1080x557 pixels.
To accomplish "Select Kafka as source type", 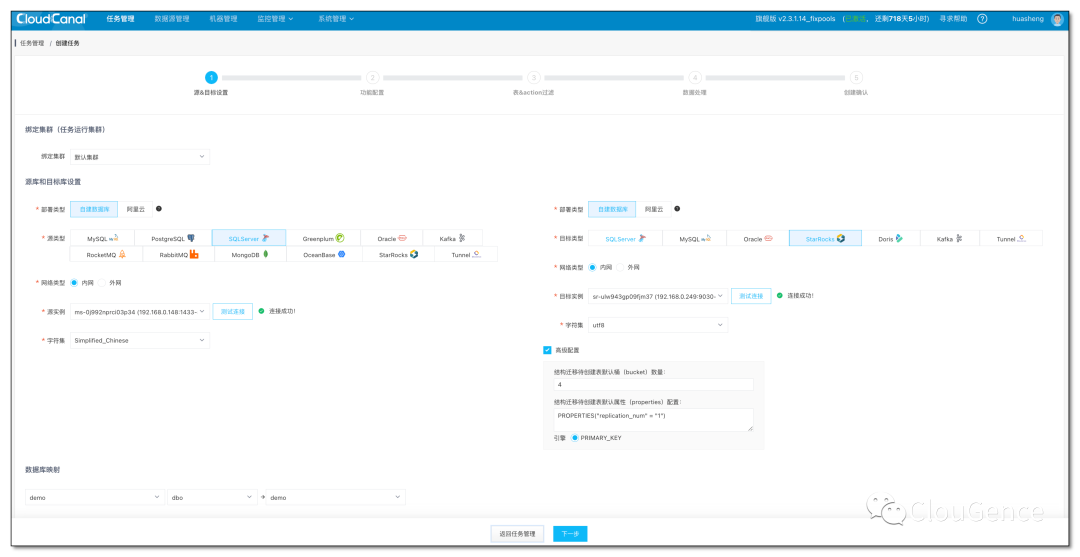I will 453,239.
